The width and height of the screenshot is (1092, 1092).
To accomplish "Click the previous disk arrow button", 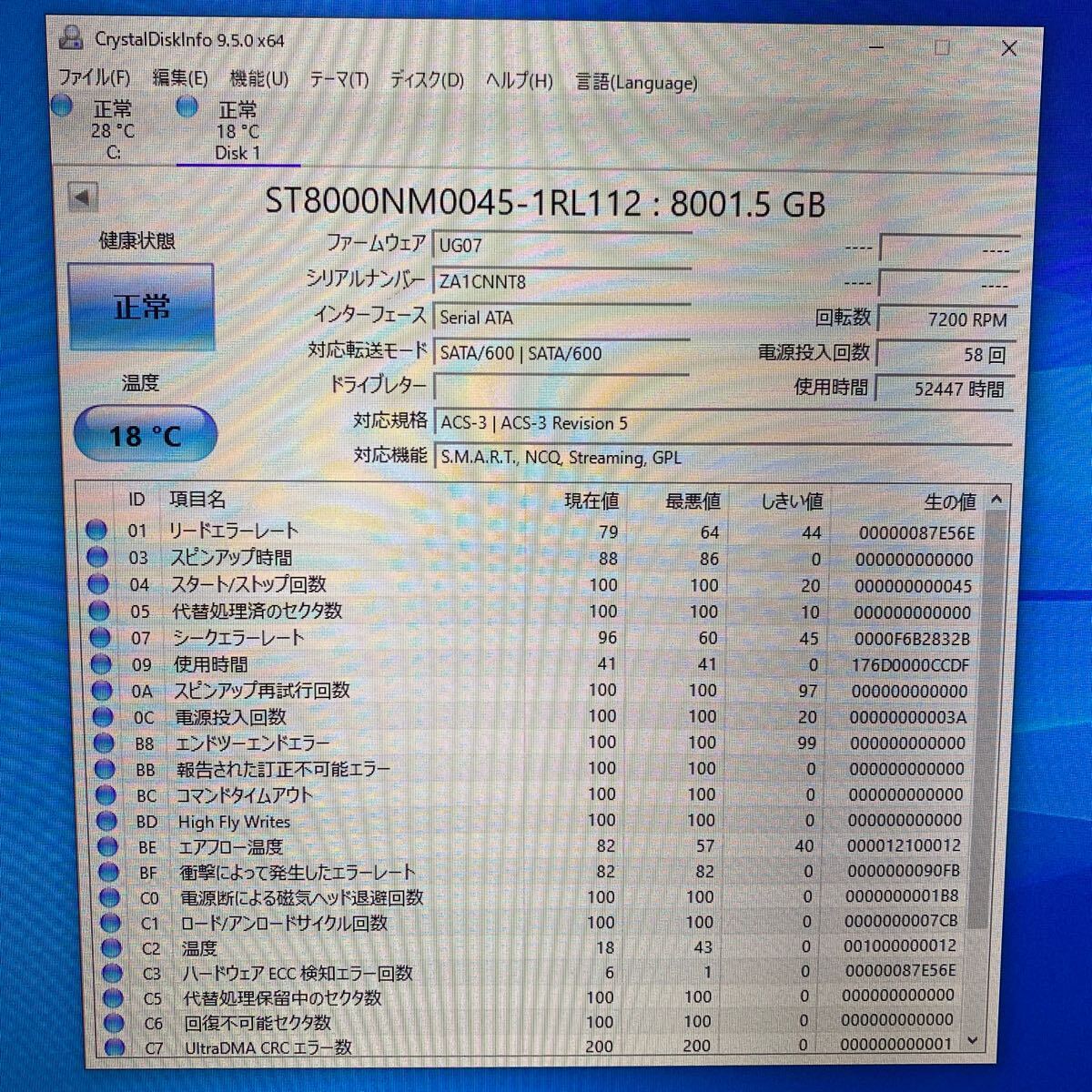I will point(83,196).
